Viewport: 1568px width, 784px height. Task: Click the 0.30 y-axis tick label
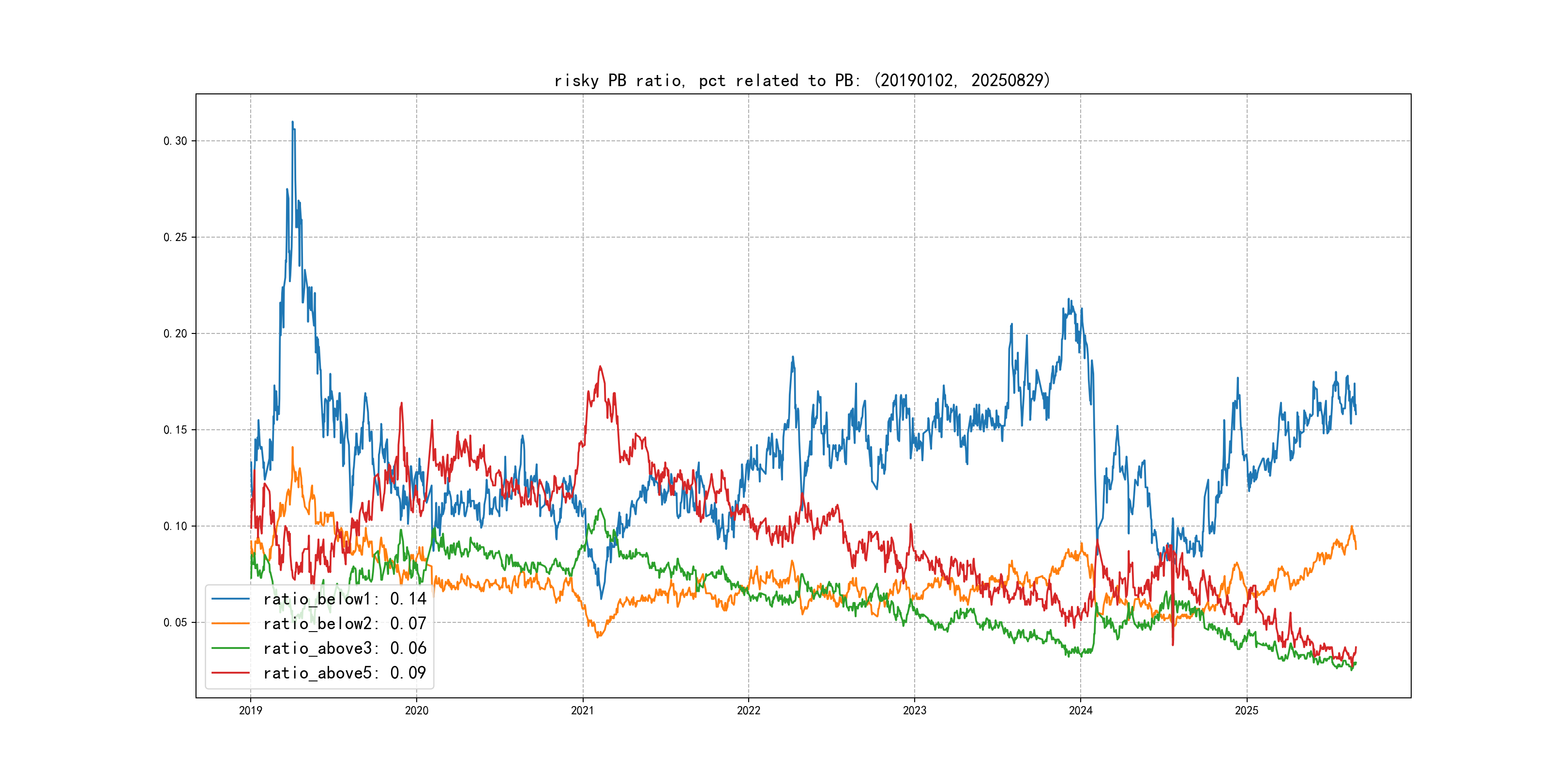click(175, 141)
